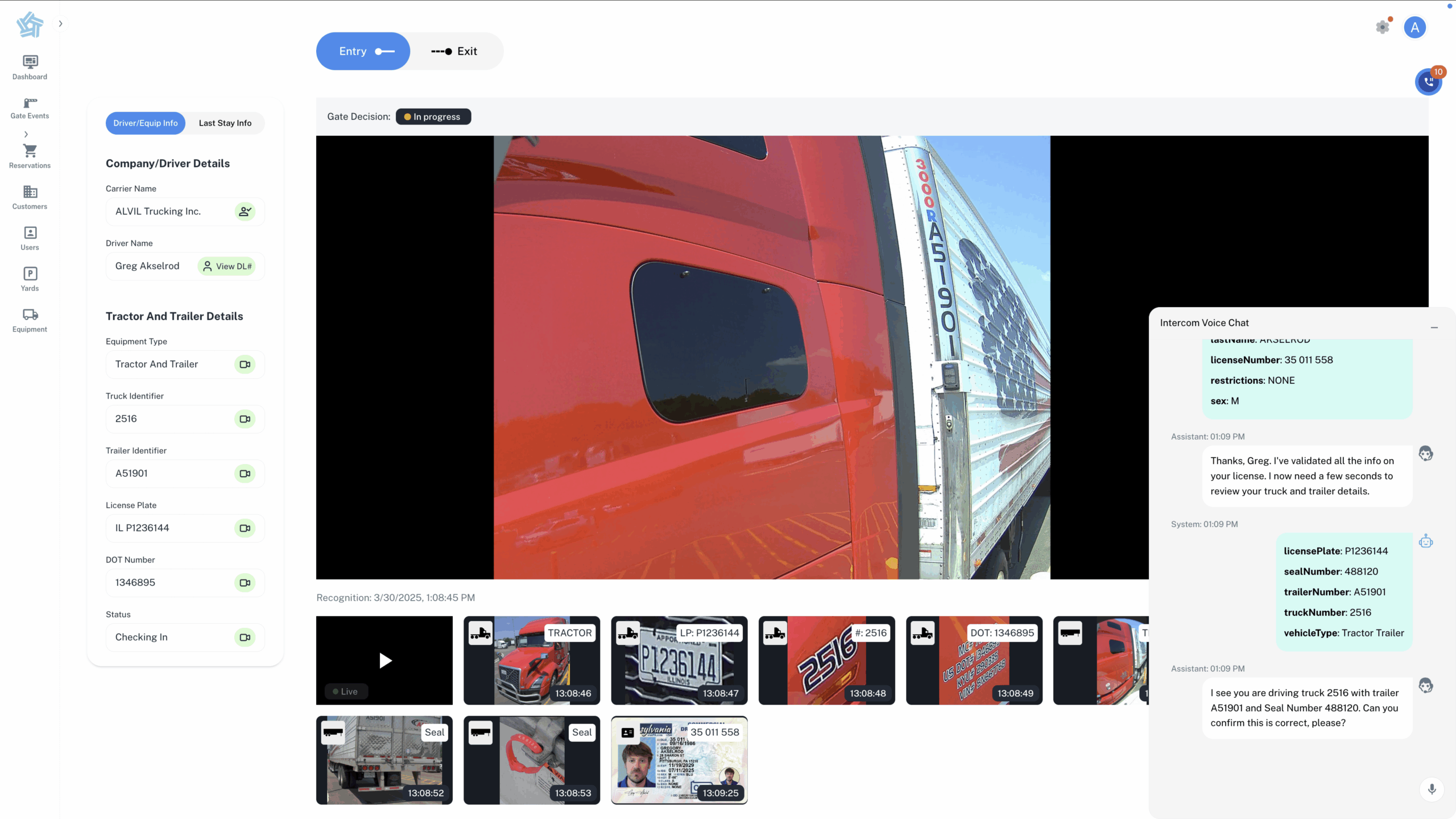Click the trailer icon on the 13:08:52 Seal thumbnail
Image resolution: width=1456 pixels, height=819 pixels.
tap(333, 733)
